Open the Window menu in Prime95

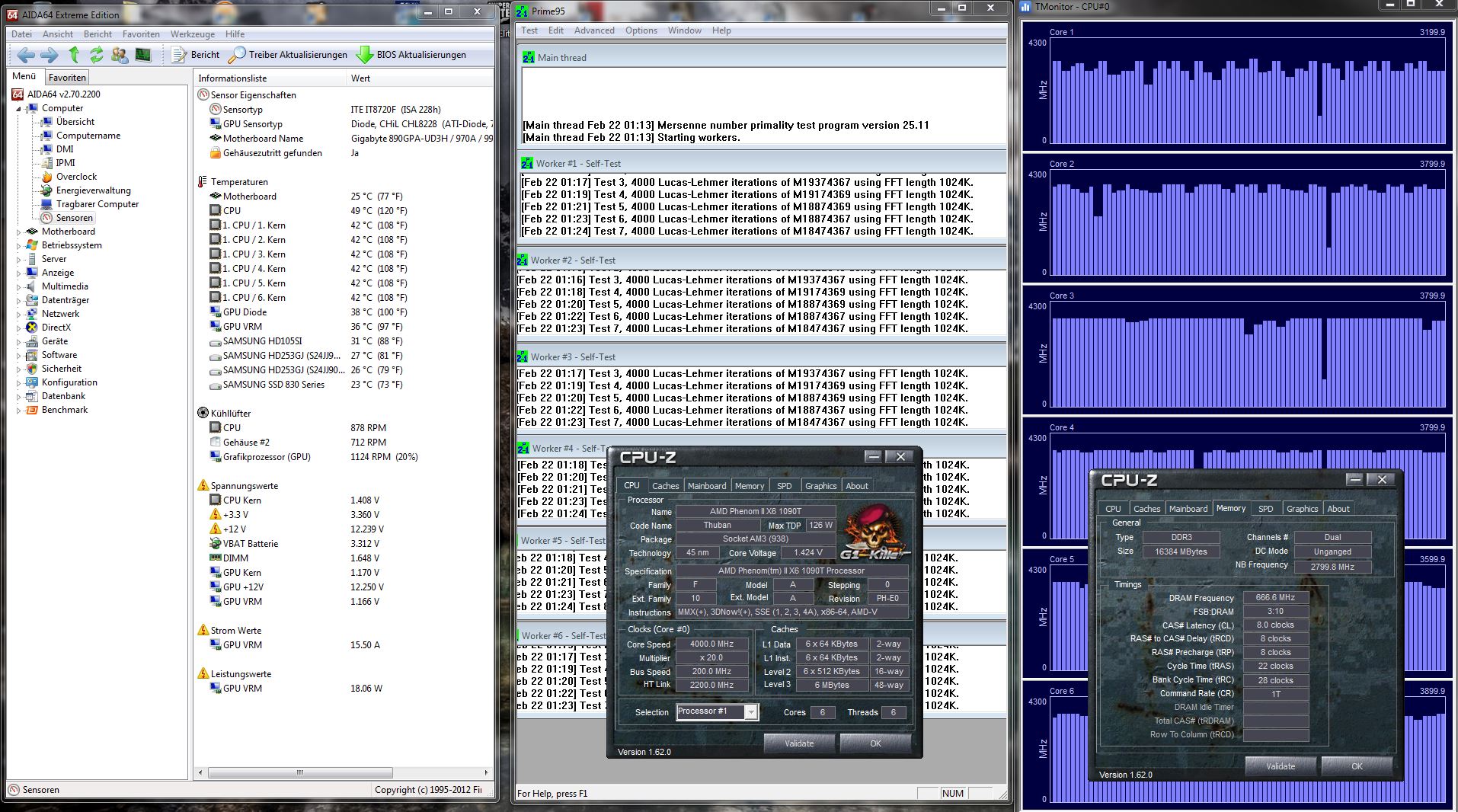click(685, 30)
